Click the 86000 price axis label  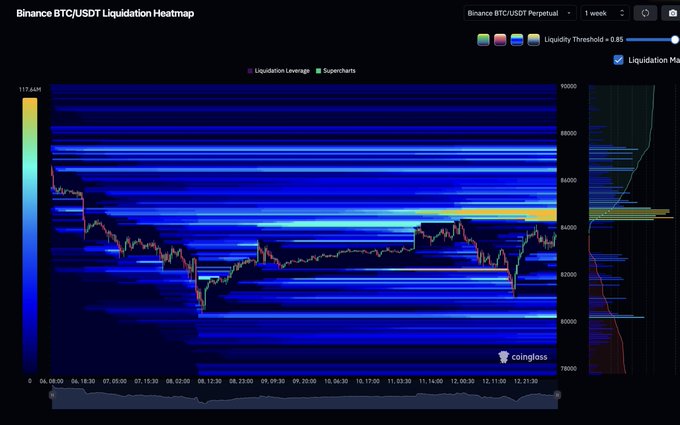click(568, 180)
